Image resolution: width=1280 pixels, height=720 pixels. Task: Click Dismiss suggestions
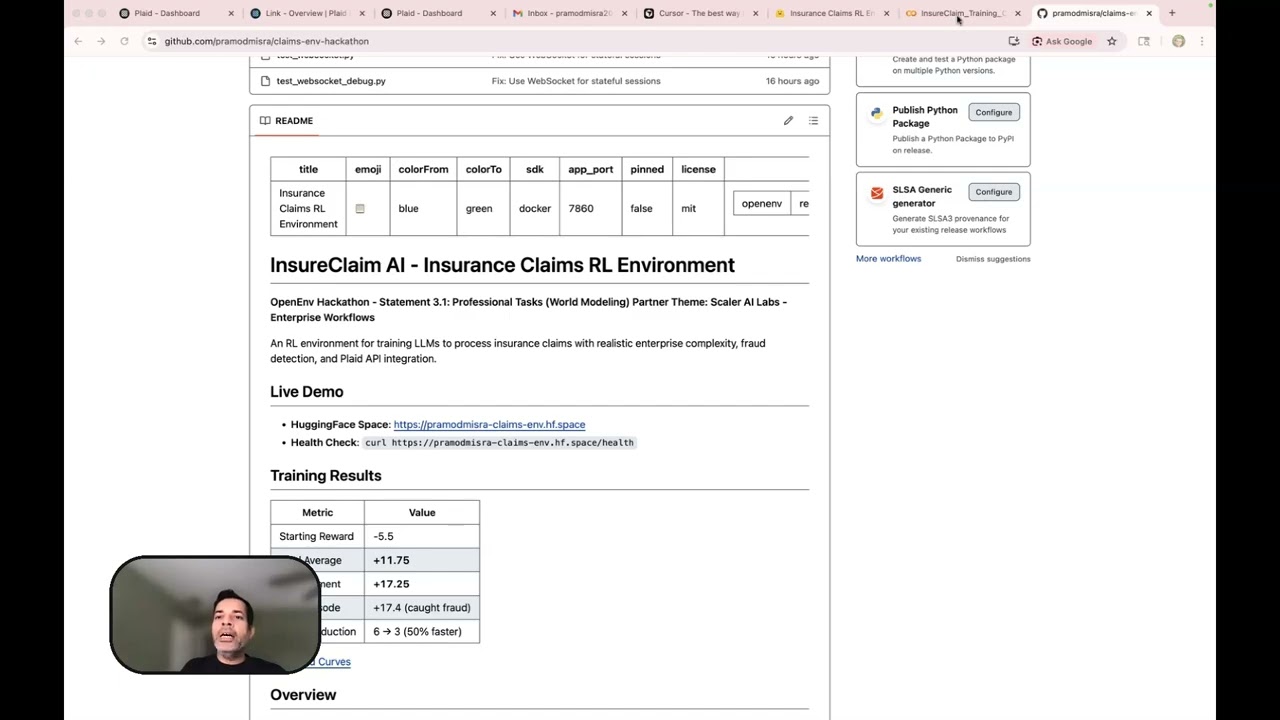(x=993, y=259)
